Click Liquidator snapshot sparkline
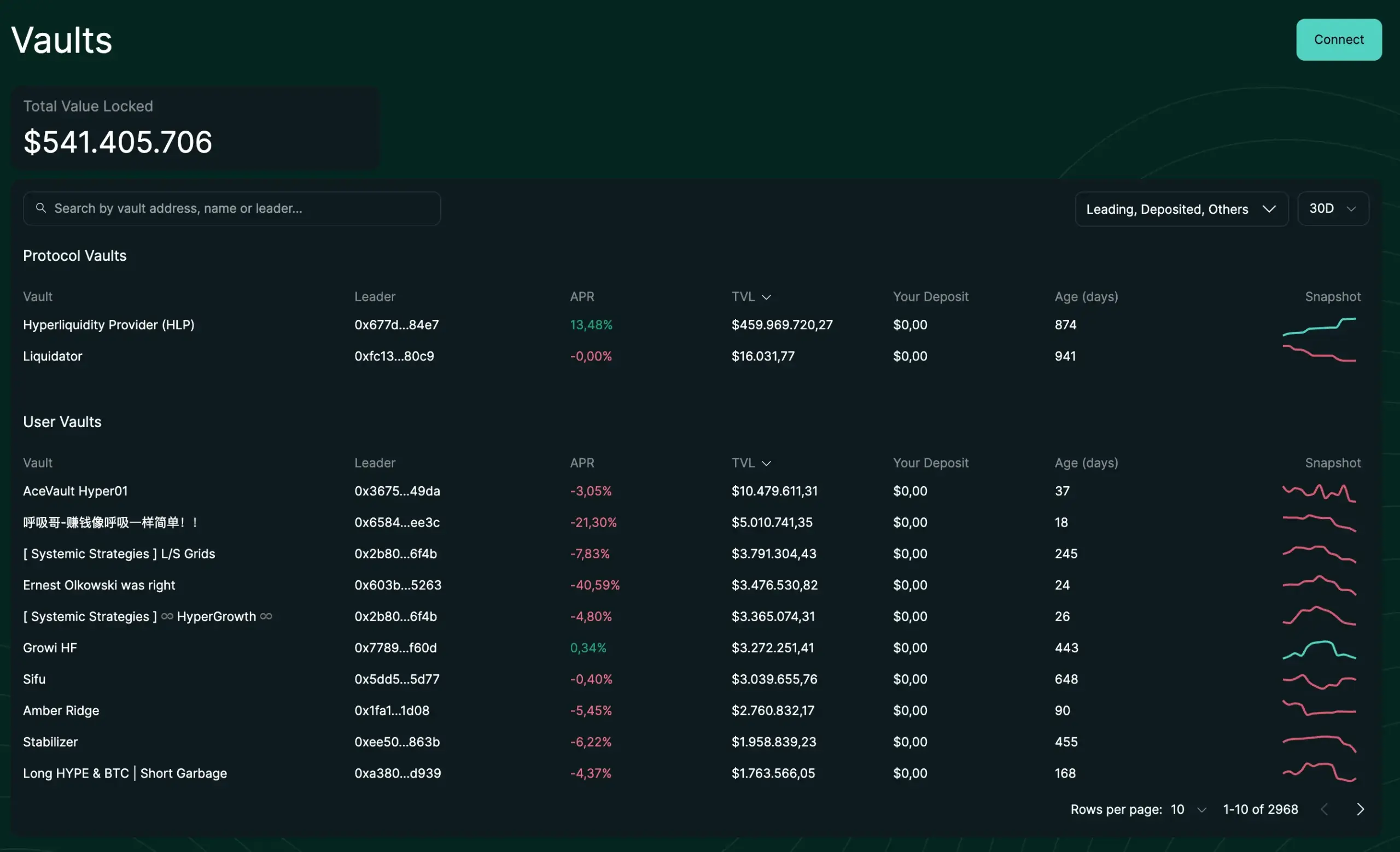This screenshot has width=1400, height=852. 1319,354
